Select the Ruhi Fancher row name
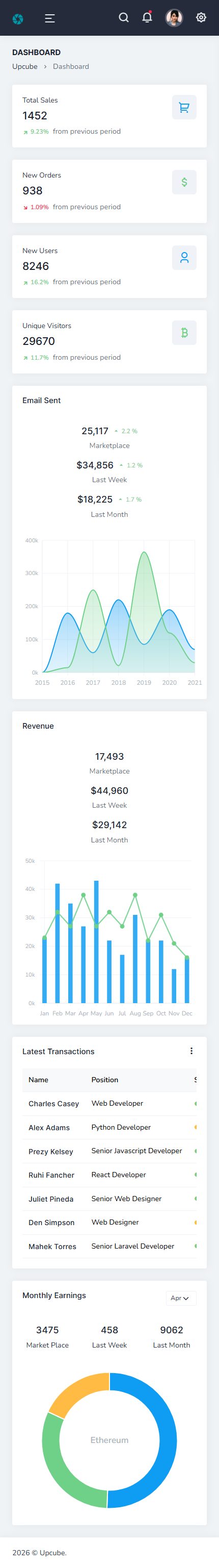 tap(52, 1175)
